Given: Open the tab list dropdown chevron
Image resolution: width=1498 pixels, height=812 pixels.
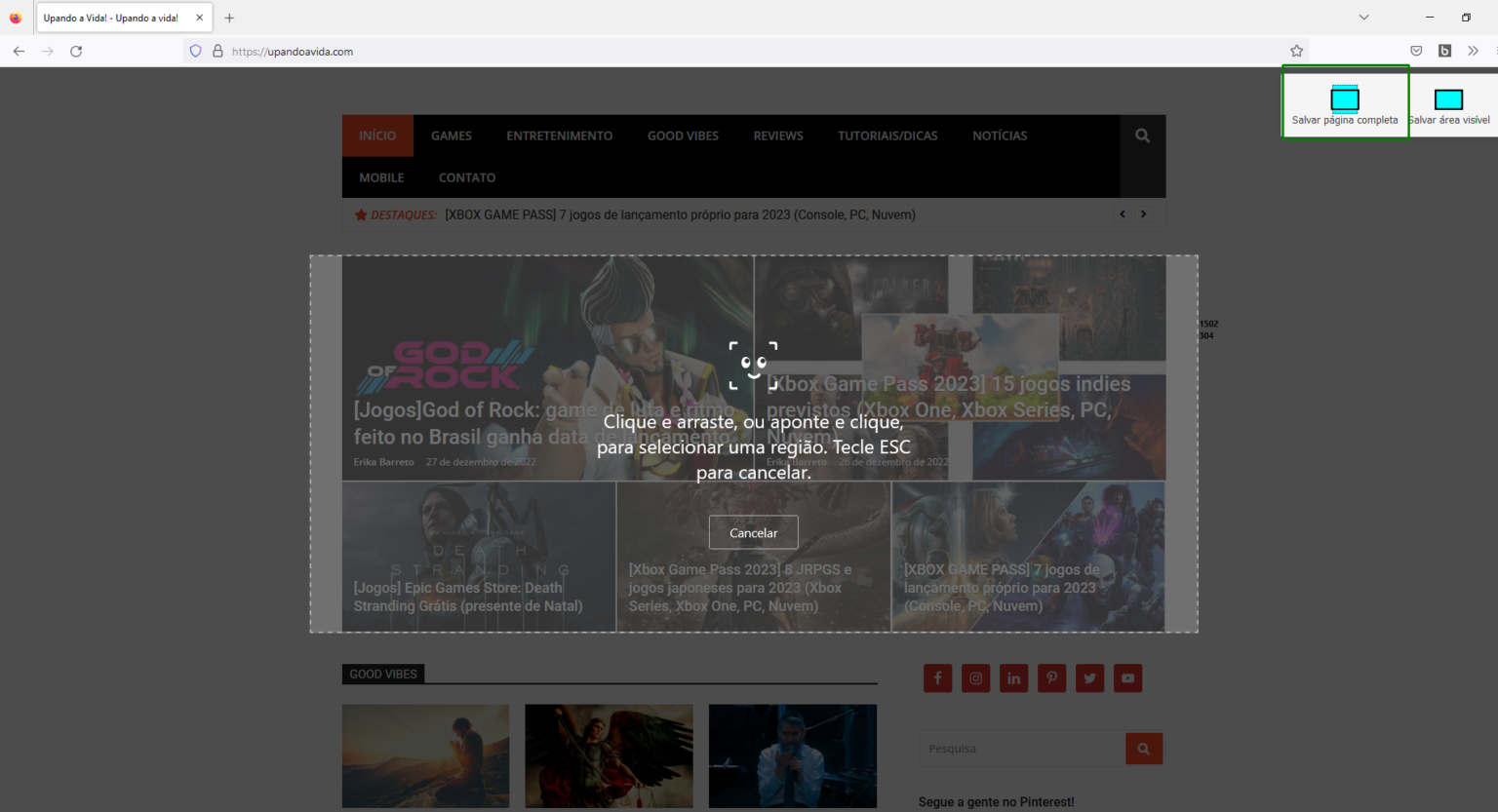Looking at the screenshot, I should click(1362, 17).
